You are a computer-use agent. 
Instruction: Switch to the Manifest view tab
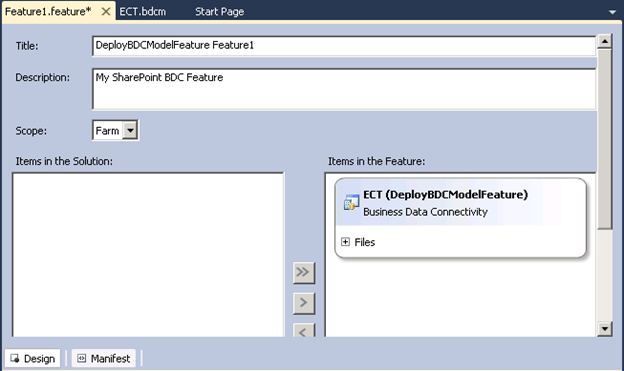tap(104, 359)
